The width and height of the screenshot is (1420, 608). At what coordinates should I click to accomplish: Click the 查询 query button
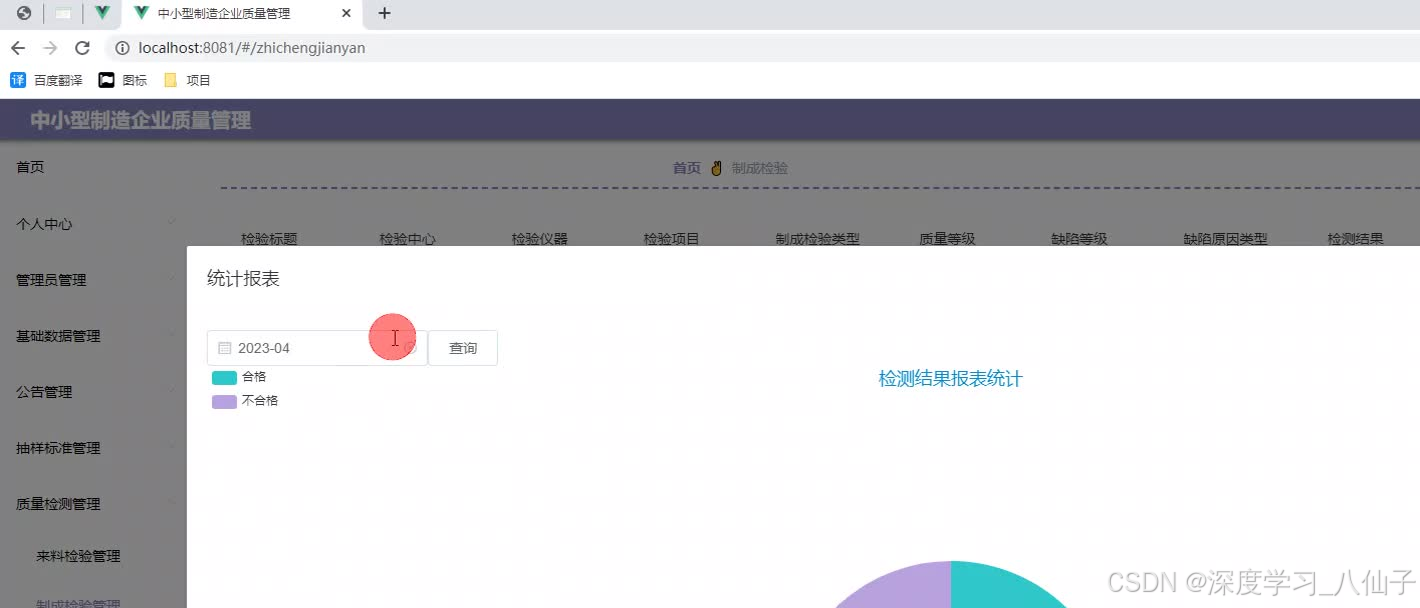(463, 348)
